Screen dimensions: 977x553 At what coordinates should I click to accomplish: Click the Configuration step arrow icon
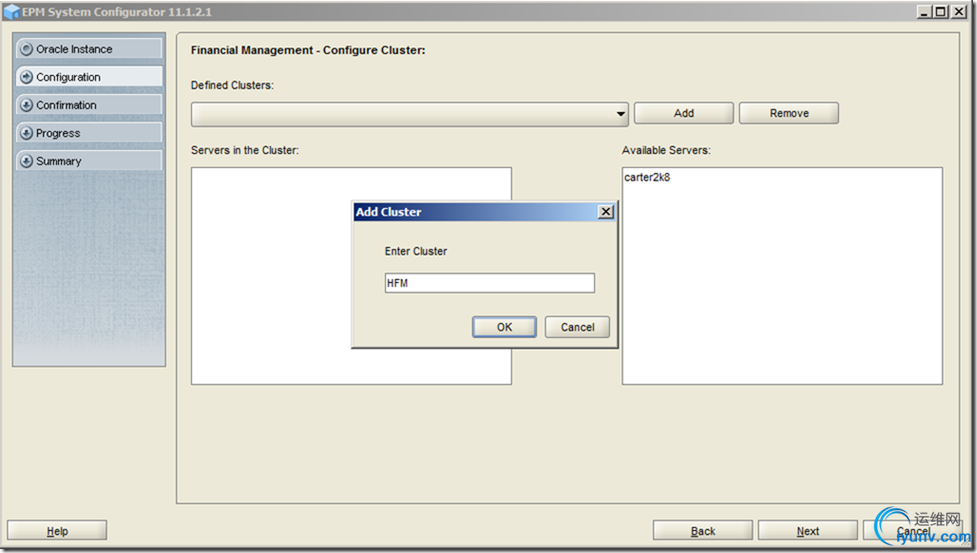(26, 77)
